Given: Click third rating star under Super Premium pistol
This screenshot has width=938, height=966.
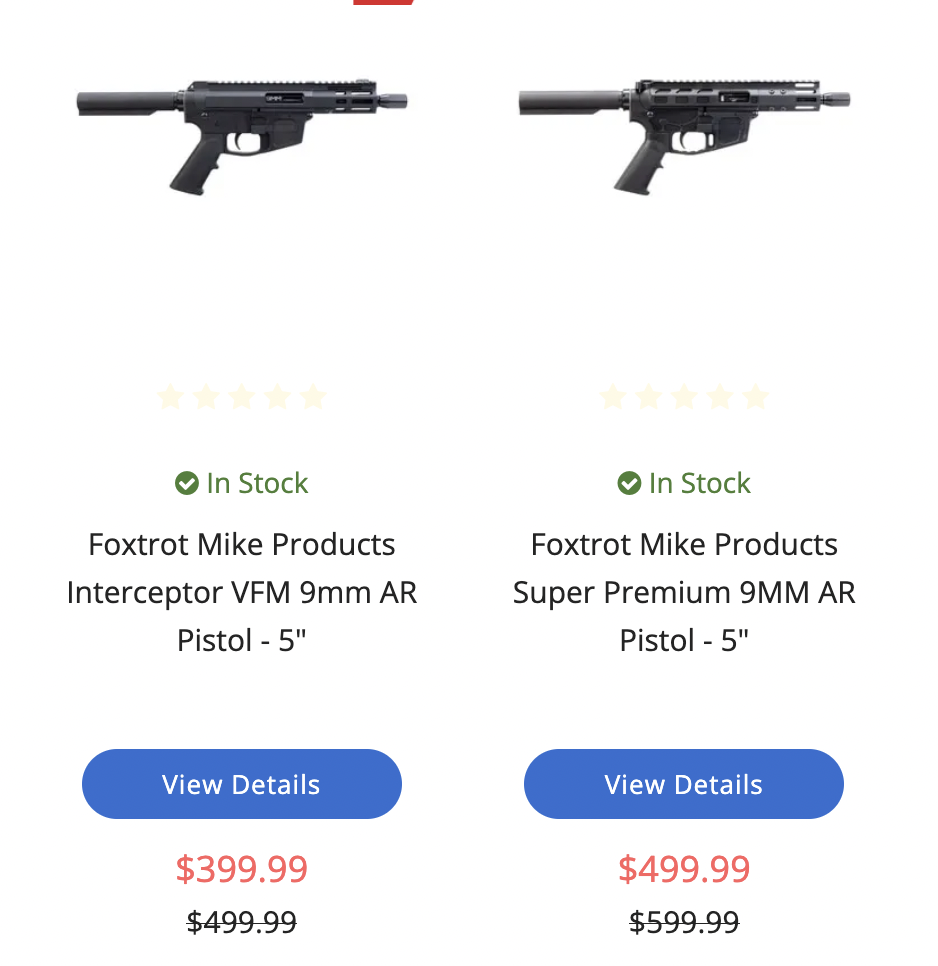Looking at the screenshot, I should coord(684,396).
